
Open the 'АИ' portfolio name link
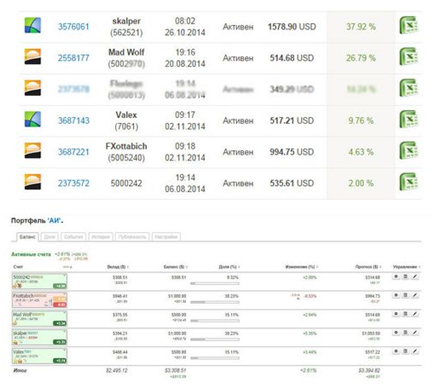(x=54, y=221)
